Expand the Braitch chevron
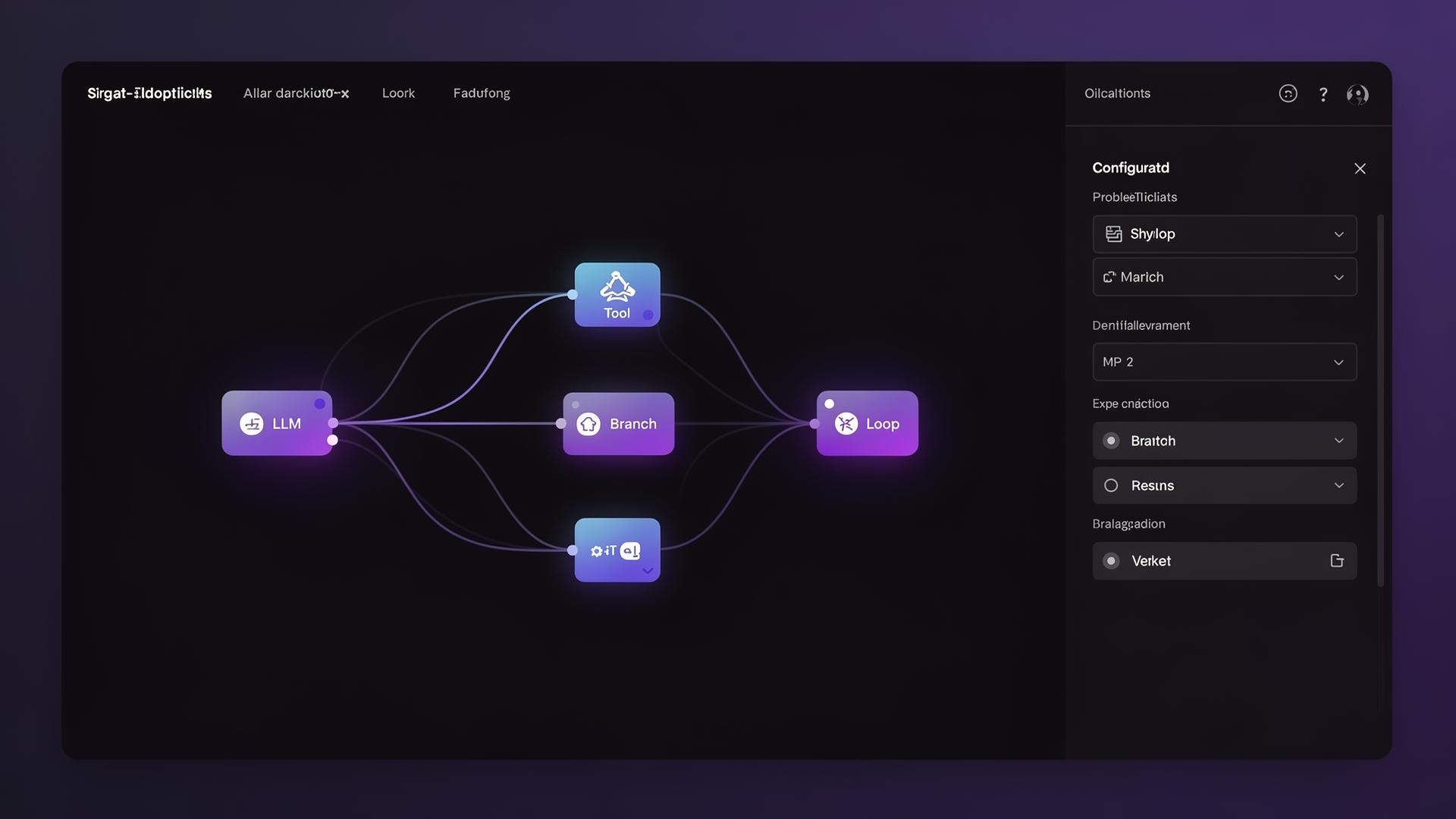1456x819 pixels. pyautogui.click(x=1339, y=441)
